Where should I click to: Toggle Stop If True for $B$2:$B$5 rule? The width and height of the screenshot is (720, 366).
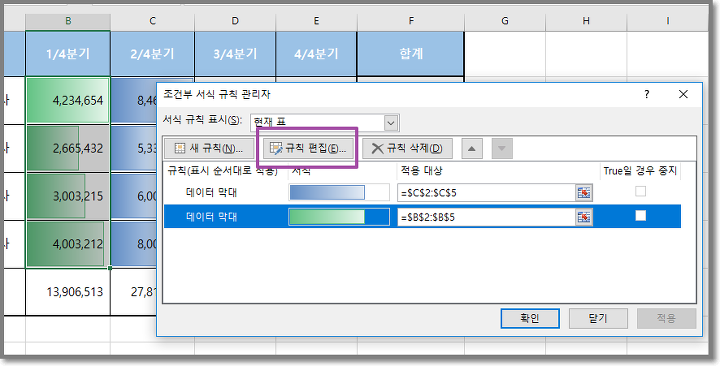[640, 215]
